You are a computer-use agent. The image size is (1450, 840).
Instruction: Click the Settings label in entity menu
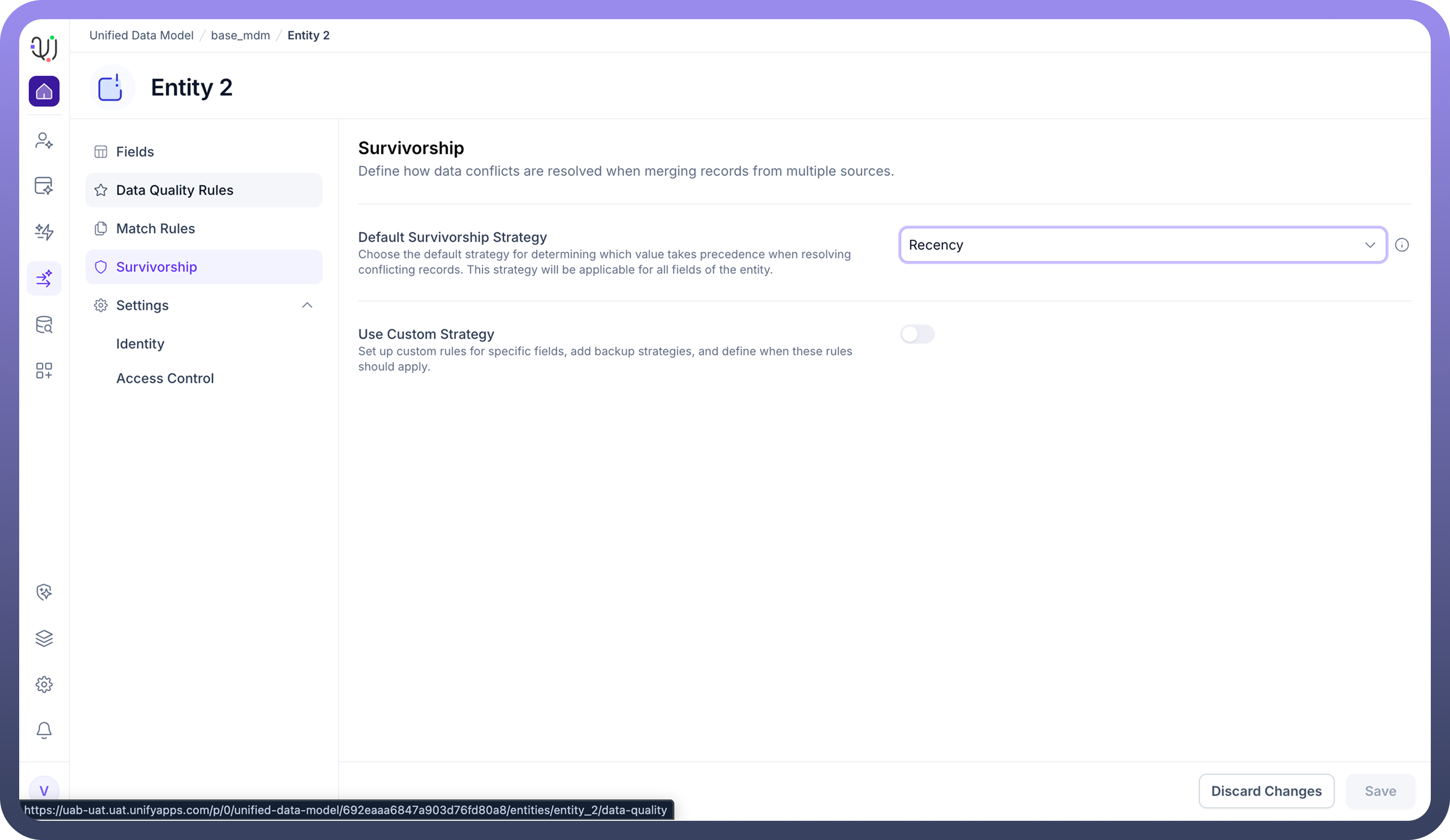pyautogui.click(x=142, y=305)
